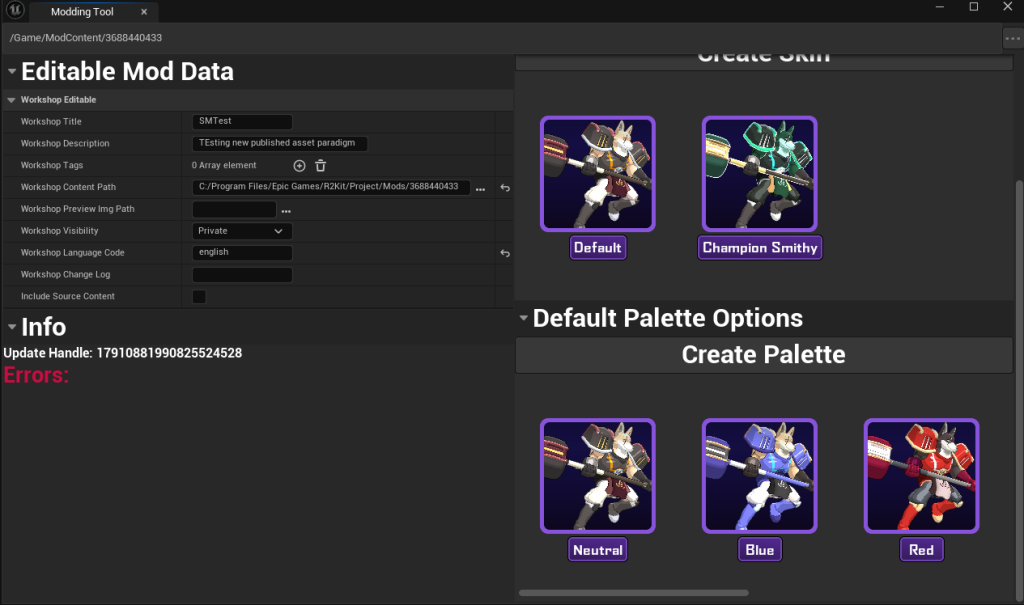The width and height of the screenshot is (1024, 605).
Task: Click the Update Handle number text
Action: (169, 353)
